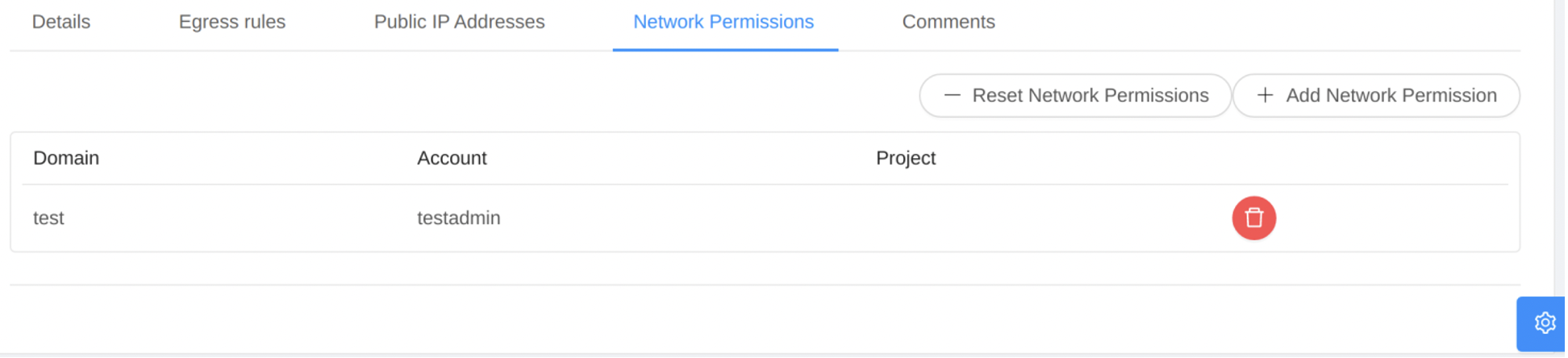The height and width of the screenshot is (358, 1568).
Task: Open the Egress rules tab
Action: 231,22
